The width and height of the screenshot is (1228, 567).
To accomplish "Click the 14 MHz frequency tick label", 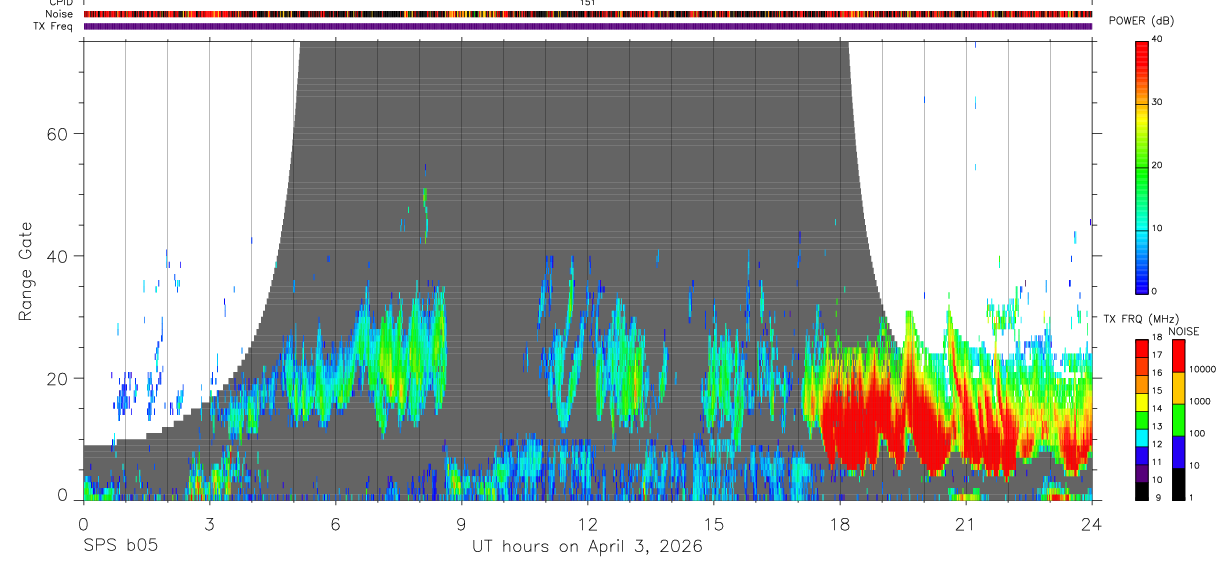I will click(x=1158, y=408).
